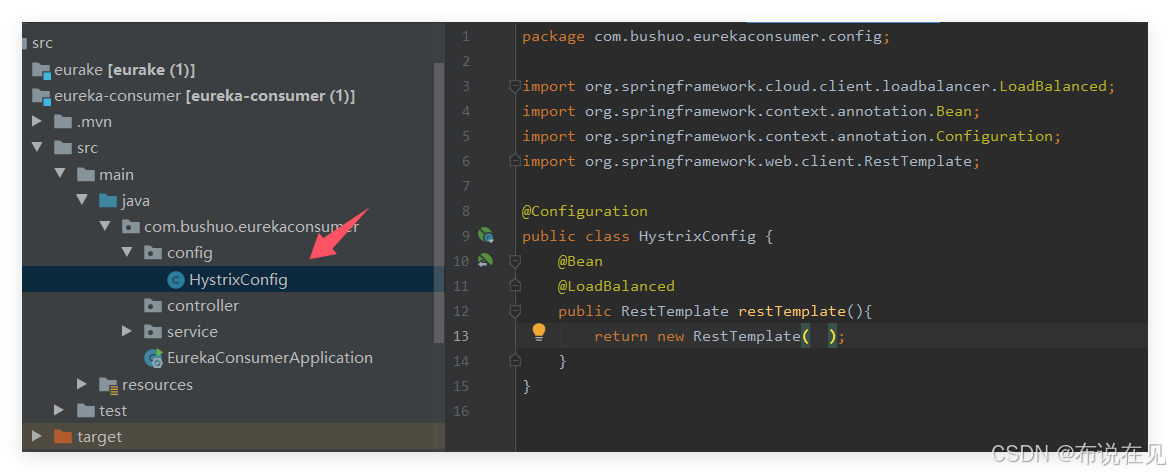The width and height of the screenshot is (1170, 474).
Task: Collapse the main folder arrow
Action: [60, 174]
